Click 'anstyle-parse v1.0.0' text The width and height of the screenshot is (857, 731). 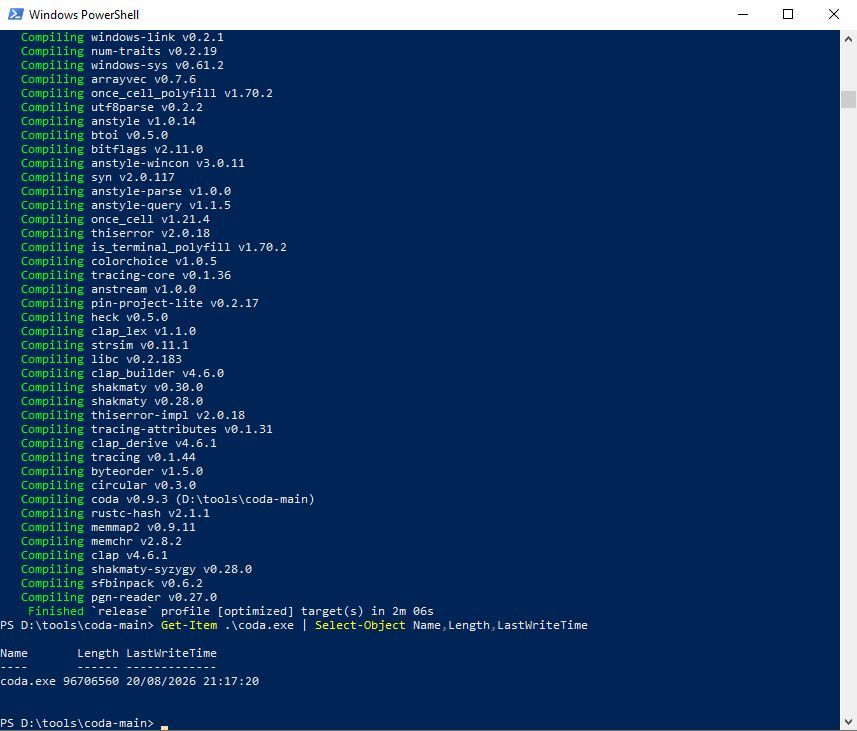161,191
